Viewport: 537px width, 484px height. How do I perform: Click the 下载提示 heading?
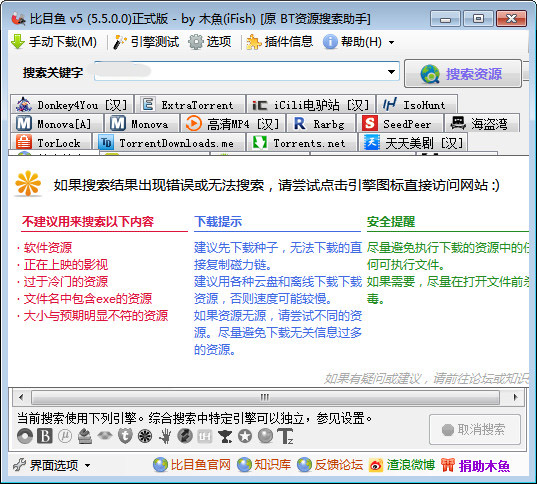point(218,222)
